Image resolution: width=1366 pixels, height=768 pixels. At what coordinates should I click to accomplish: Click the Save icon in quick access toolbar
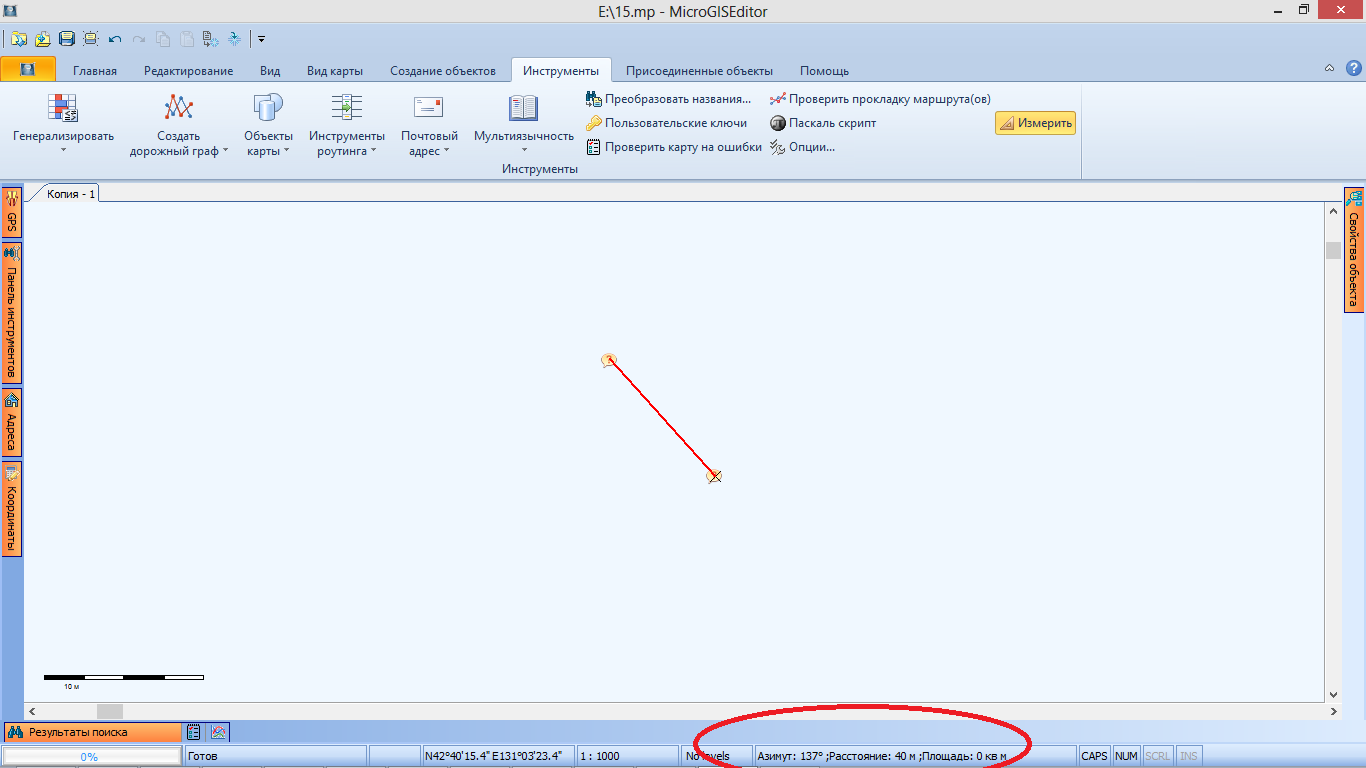point(67,39)
